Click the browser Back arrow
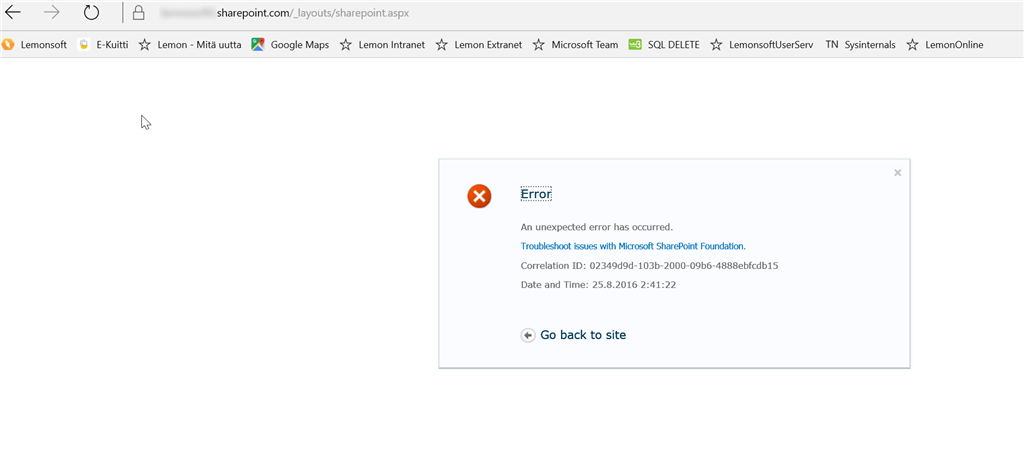1024x465 pixels. click(x=12, y=12)
